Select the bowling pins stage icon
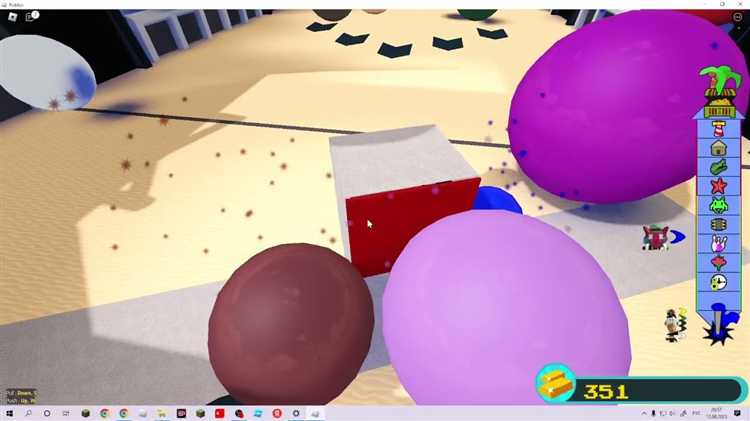This screenshot has height=421, width=750. coord(718,244)
